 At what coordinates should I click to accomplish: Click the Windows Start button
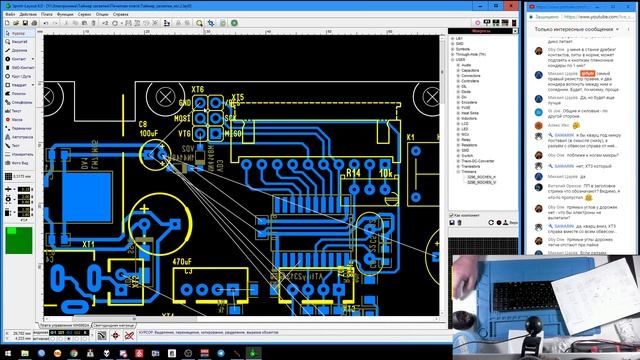point(8,353)
